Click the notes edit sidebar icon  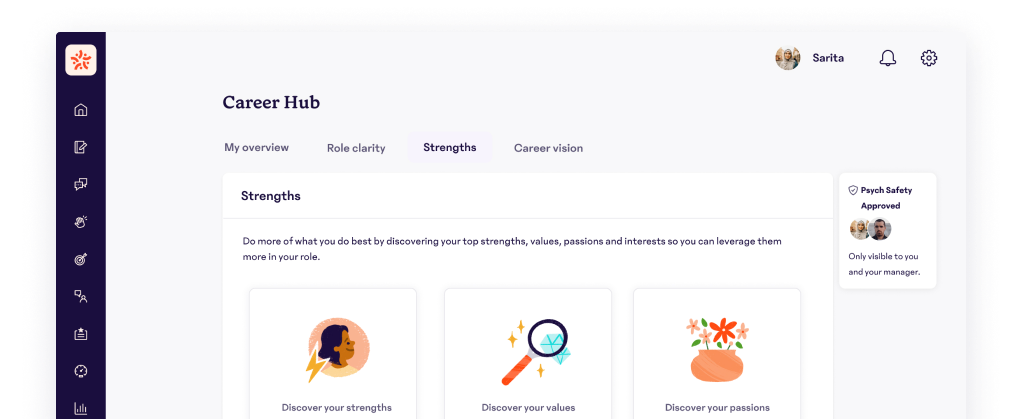(81, 147)
